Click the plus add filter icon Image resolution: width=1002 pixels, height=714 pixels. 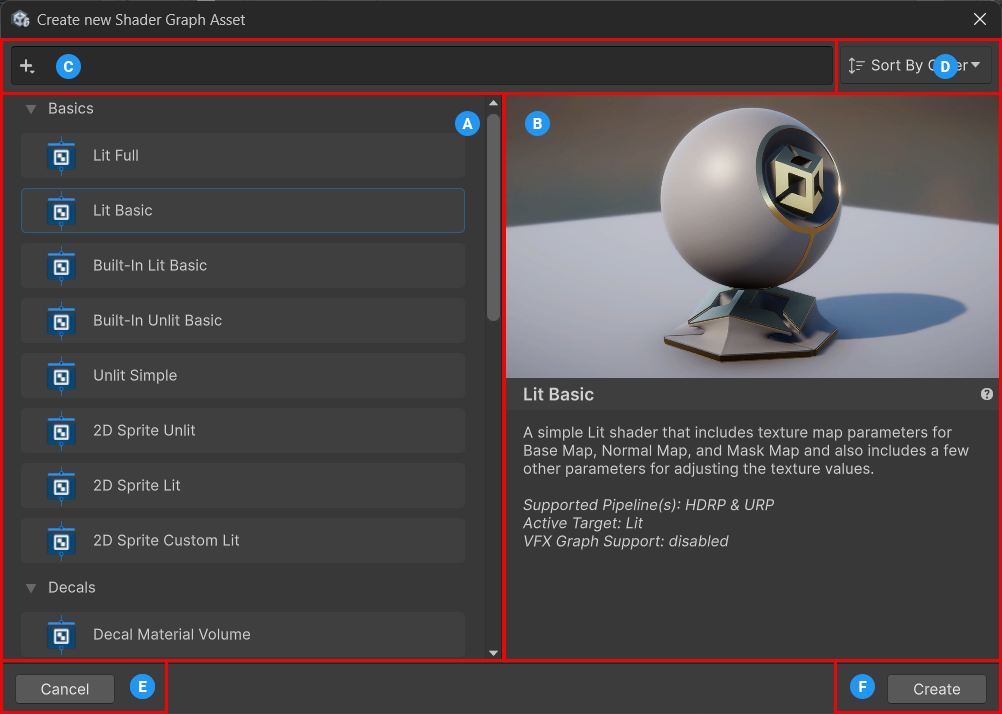click(x=27, y=66)
